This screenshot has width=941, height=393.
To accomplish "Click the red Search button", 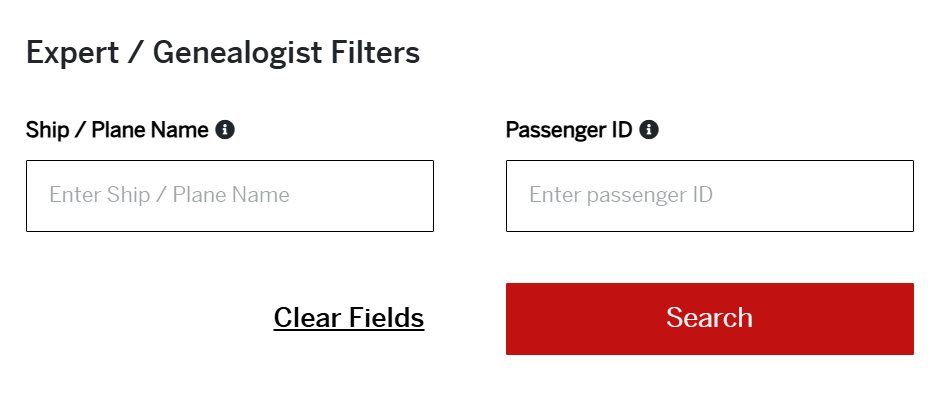I will point(710,319).
